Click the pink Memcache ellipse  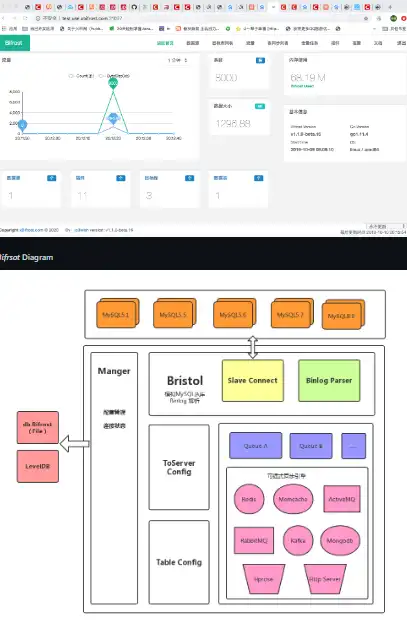[x=293, y=499]
